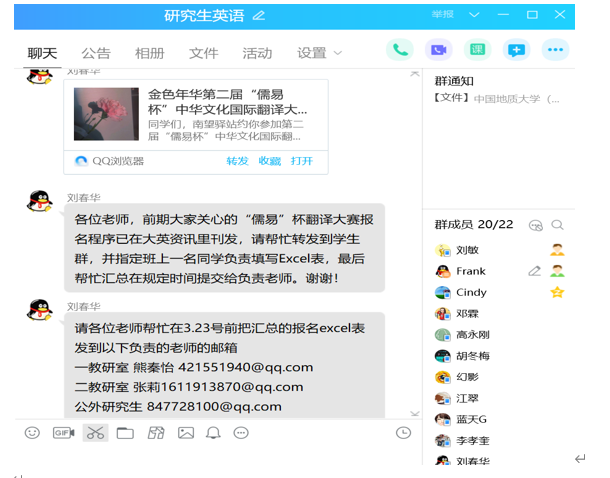Select the scissors screenshot tool
Image resolution: width=610 pixels, height=478 pixels.
click(x=95, y=433)
